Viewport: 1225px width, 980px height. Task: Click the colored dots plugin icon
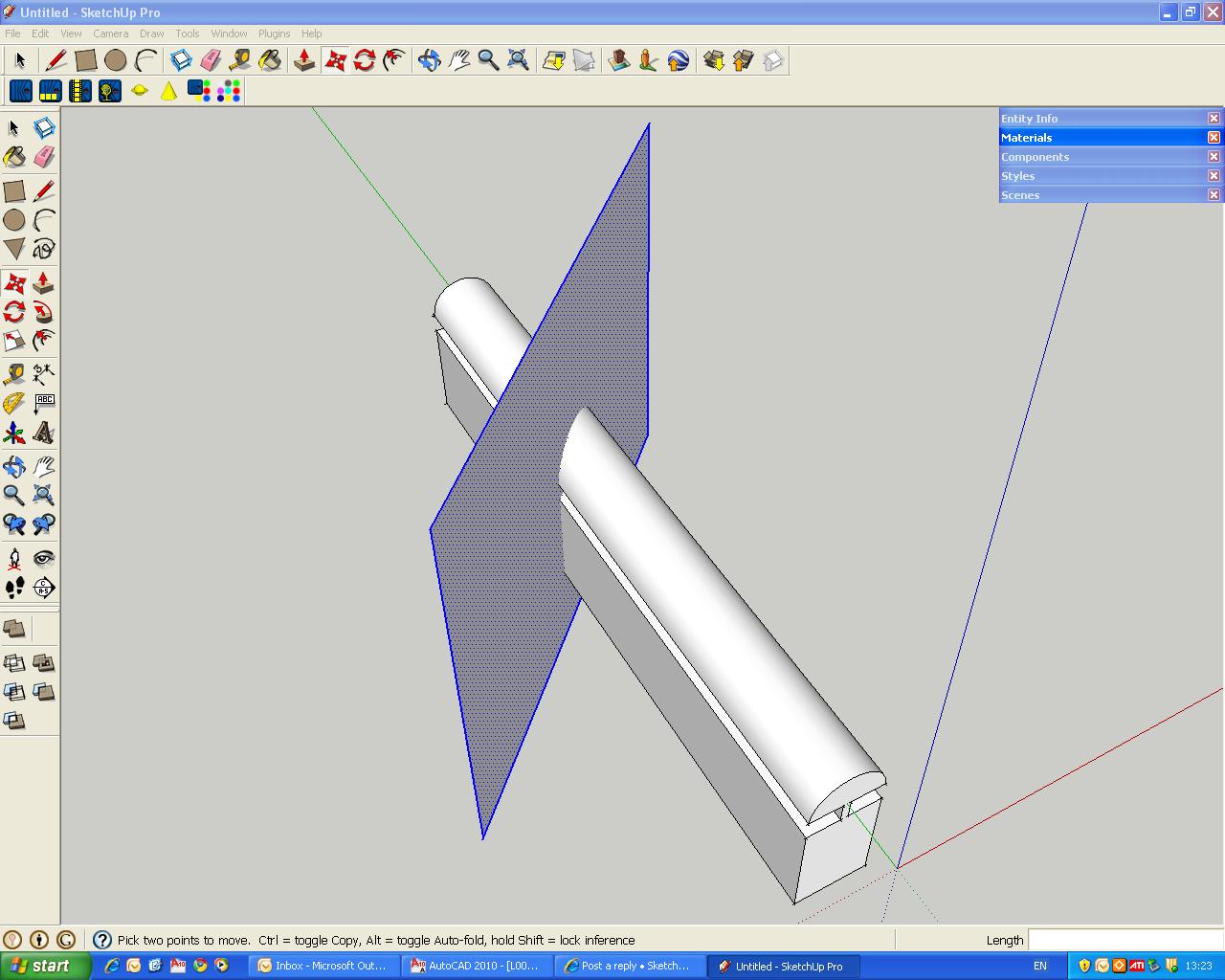(229, 91)
